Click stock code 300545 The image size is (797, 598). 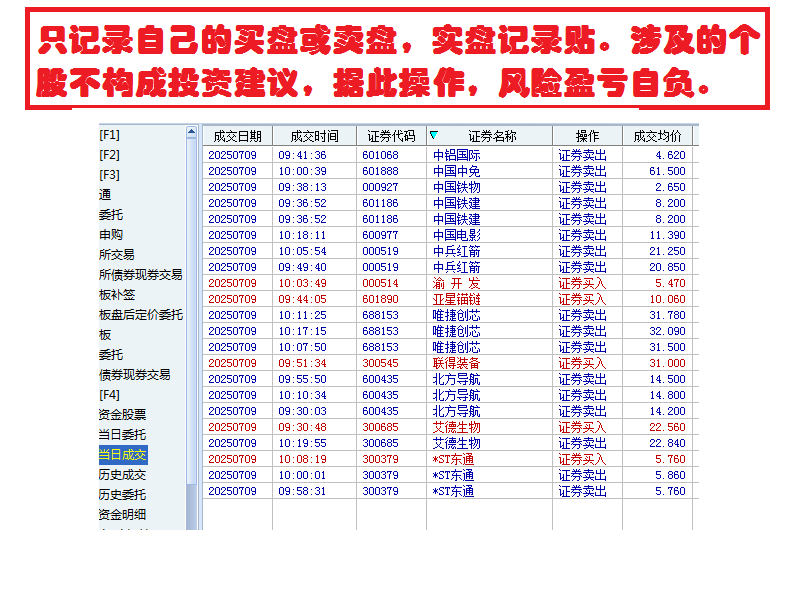point(380,363)
